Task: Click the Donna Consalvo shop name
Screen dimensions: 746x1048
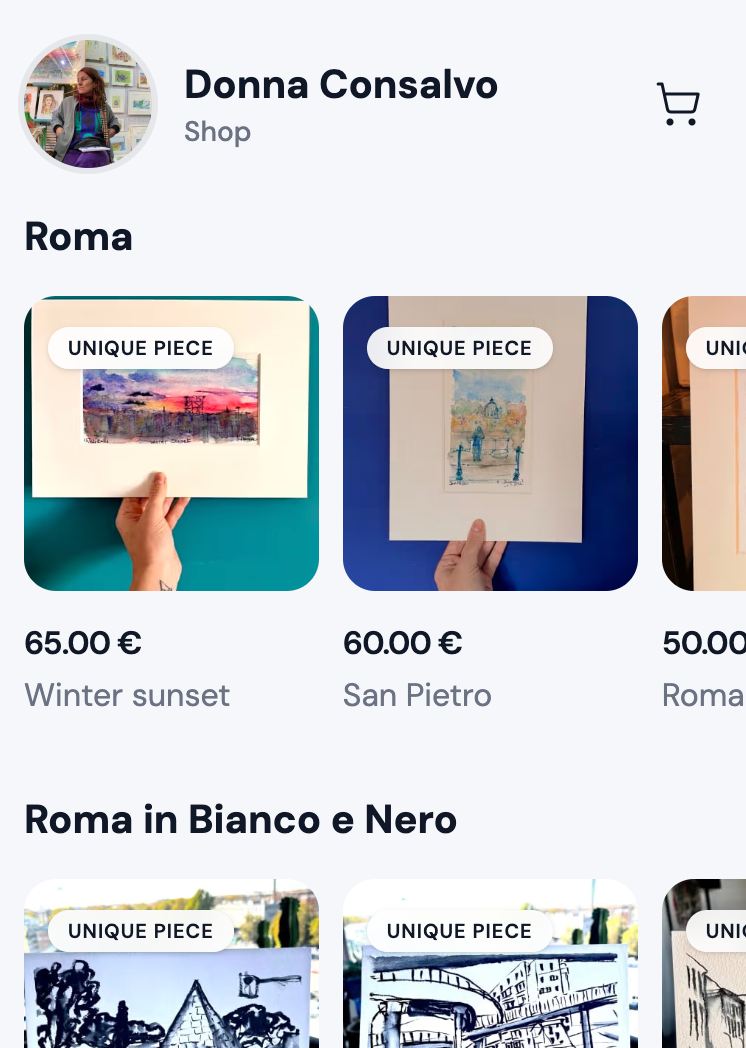Action: click(341, 85)
